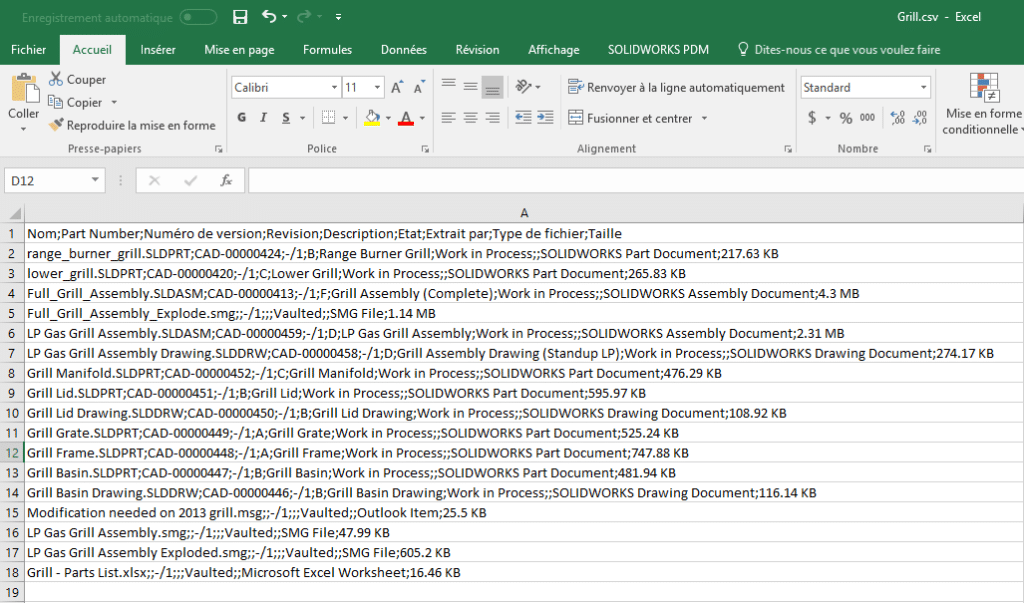This screenshot has height=603, width=1024.
Task: Switch to the Révision tab
Action: tap(477, 50)
